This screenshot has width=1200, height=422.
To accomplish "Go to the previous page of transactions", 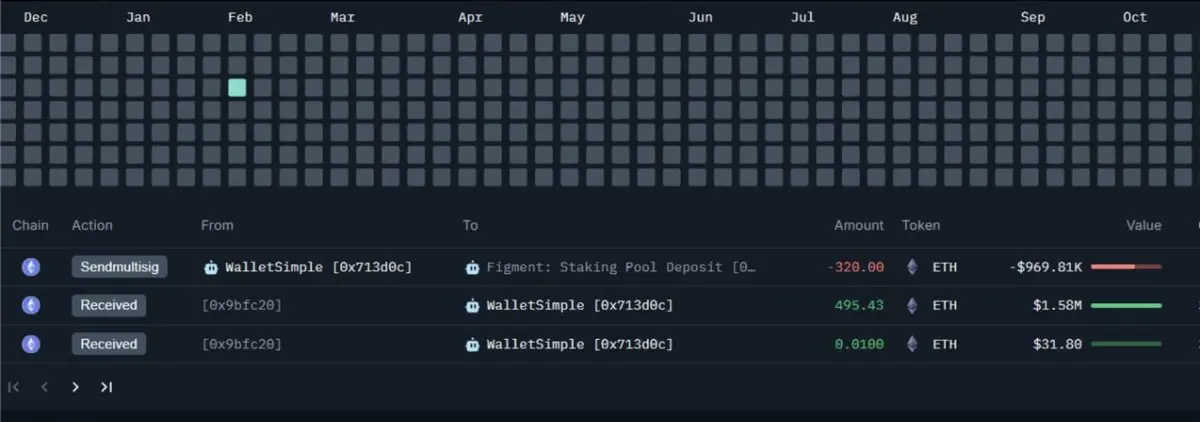I will coord(44,387).
